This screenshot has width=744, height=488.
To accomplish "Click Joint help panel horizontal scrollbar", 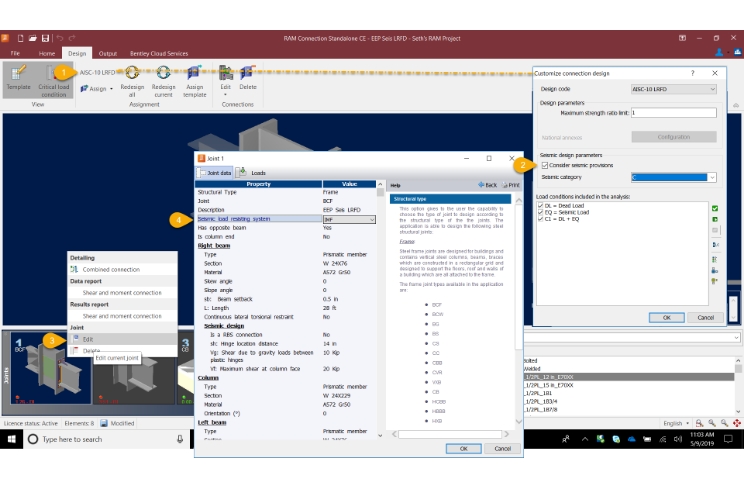I will (x=450, y=434).
